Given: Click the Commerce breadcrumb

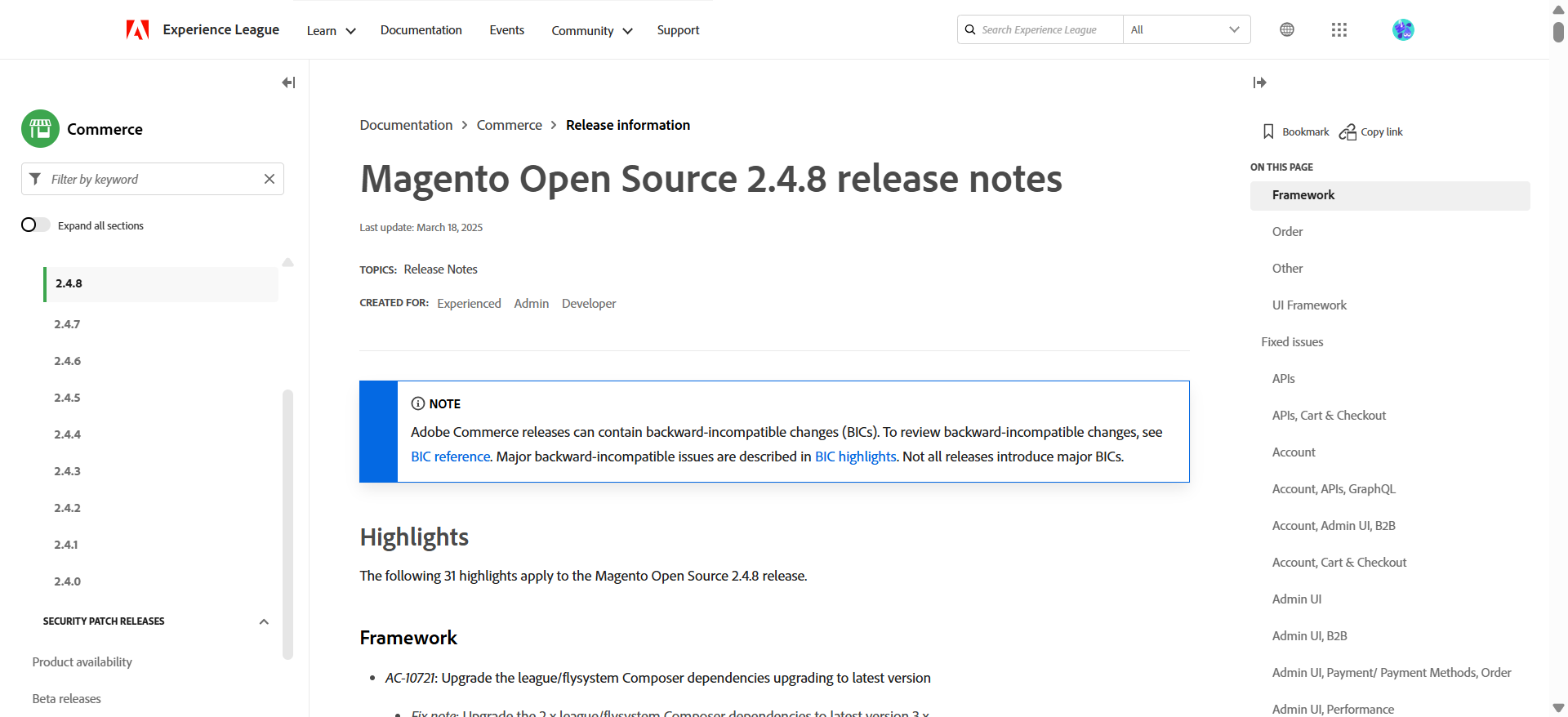Looking at the screenshot, I should (509, 125).
